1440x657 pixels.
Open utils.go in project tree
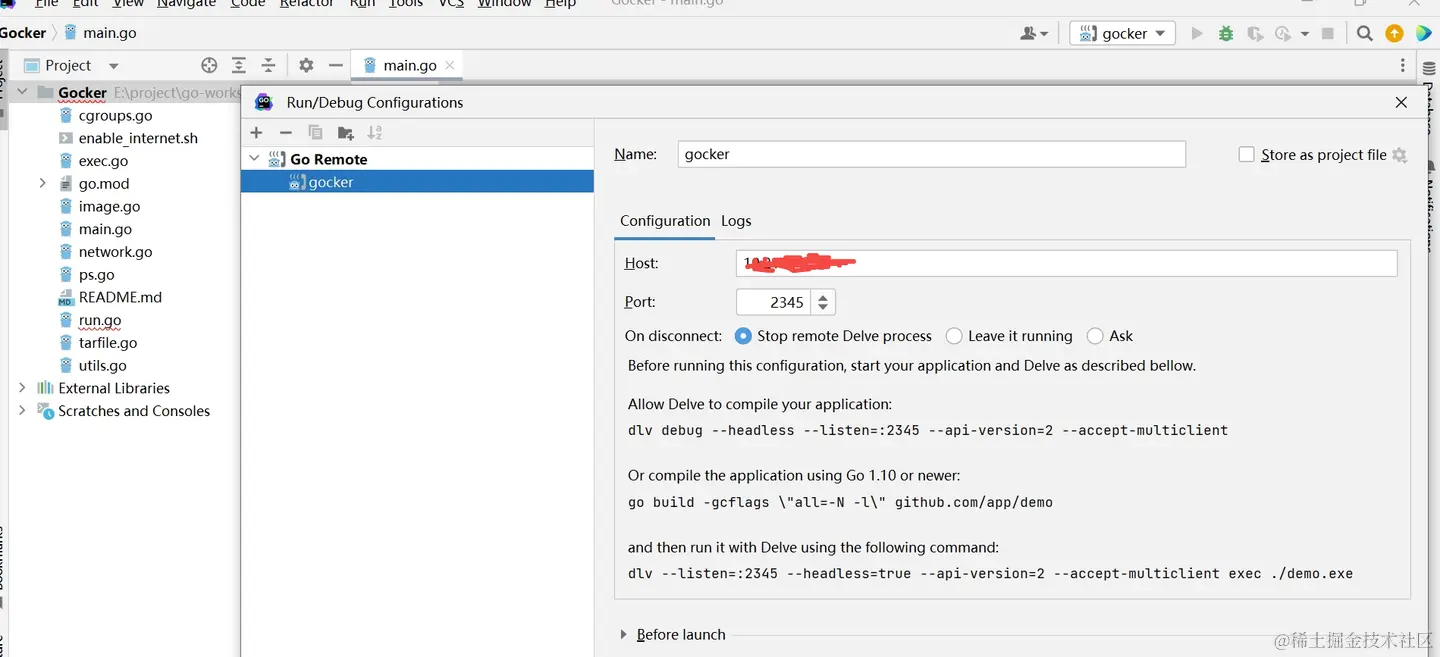(x=102, y=365)
